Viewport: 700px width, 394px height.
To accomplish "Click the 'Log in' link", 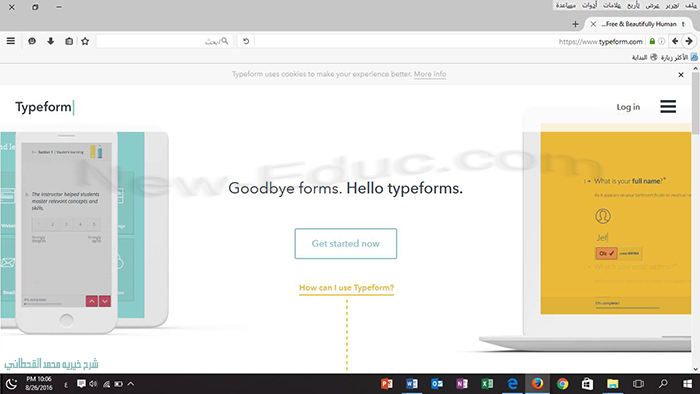I will (628, 107).
